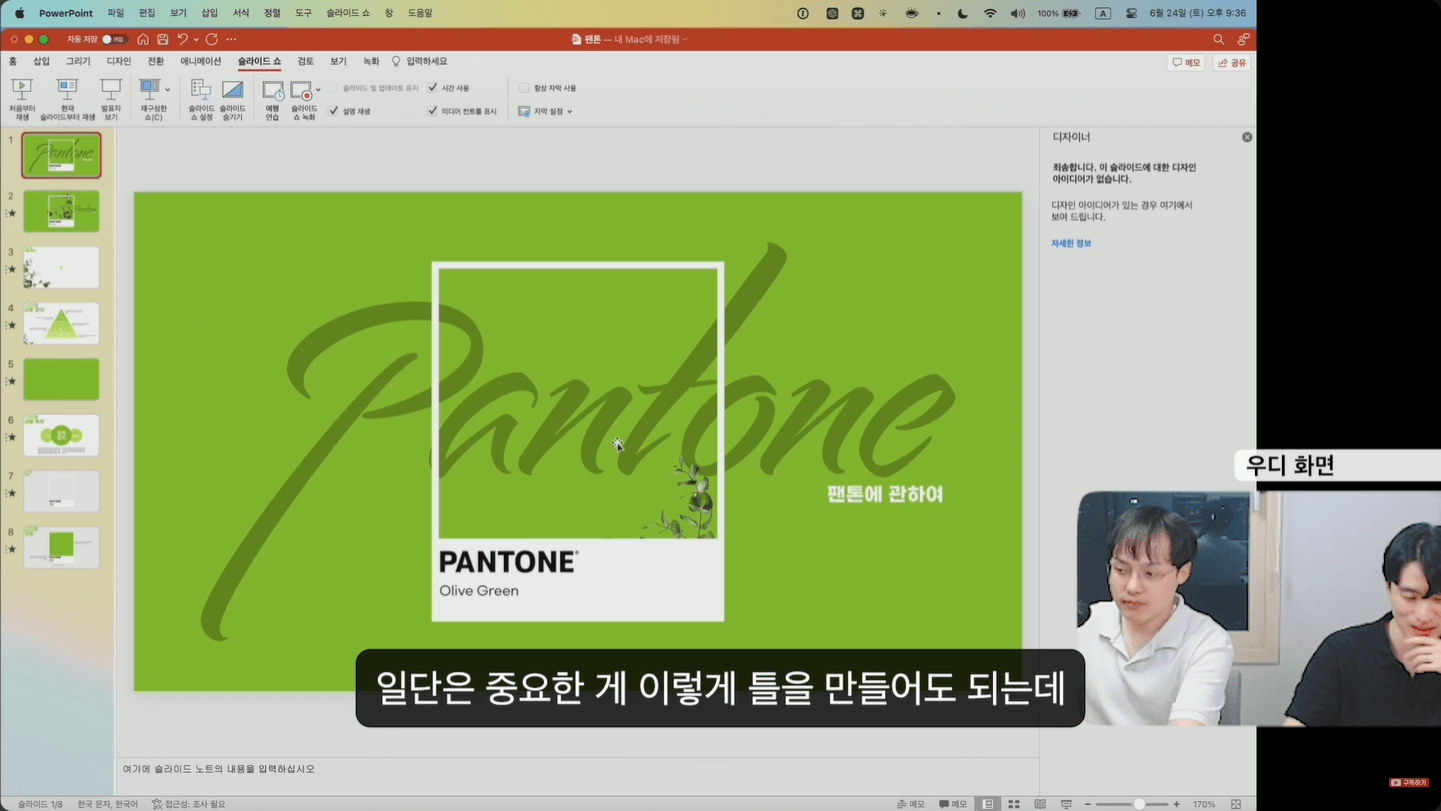Close the 디자이너 pane

(x=1247, y=137)
